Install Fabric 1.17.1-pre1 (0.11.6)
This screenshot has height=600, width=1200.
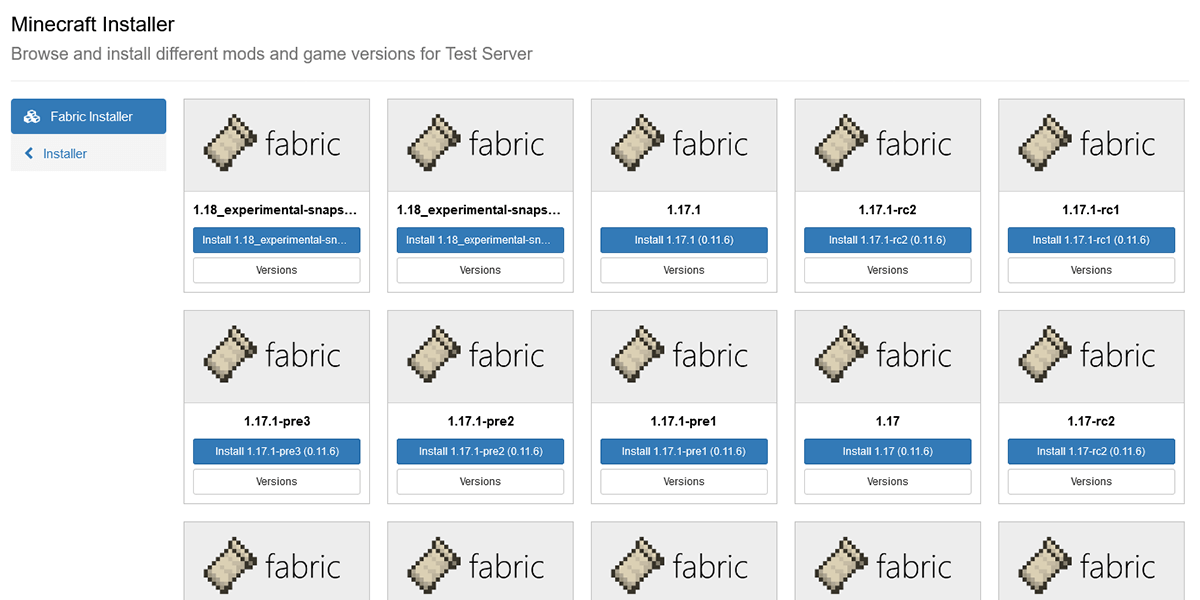coord(684,451)
